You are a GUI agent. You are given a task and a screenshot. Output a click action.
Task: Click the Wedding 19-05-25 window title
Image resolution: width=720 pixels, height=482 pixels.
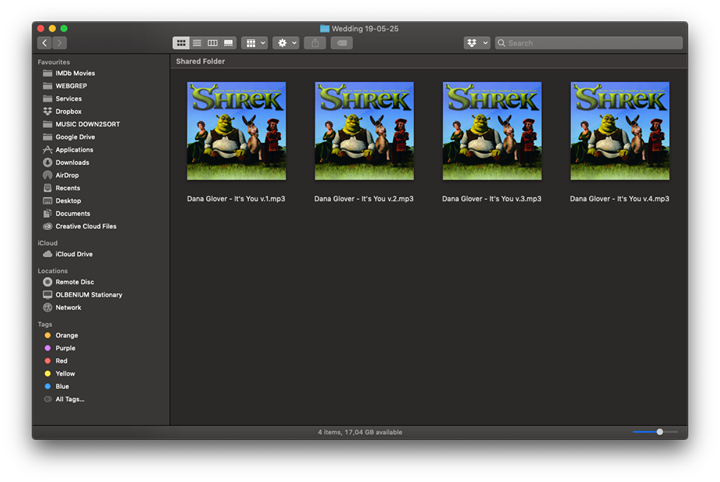click(x=365, y=29)
